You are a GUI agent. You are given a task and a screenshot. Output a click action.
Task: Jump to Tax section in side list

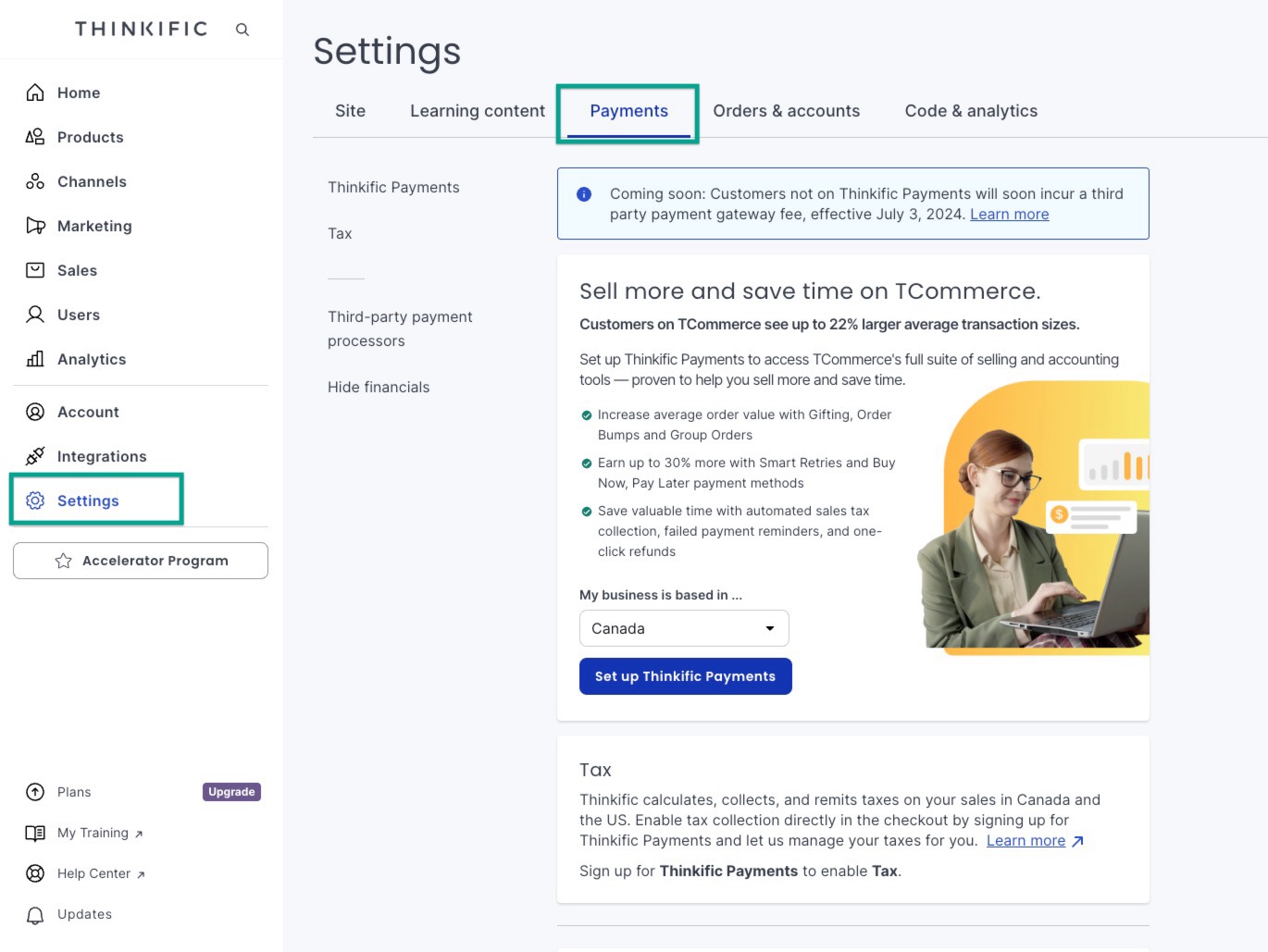click(340, 233)
